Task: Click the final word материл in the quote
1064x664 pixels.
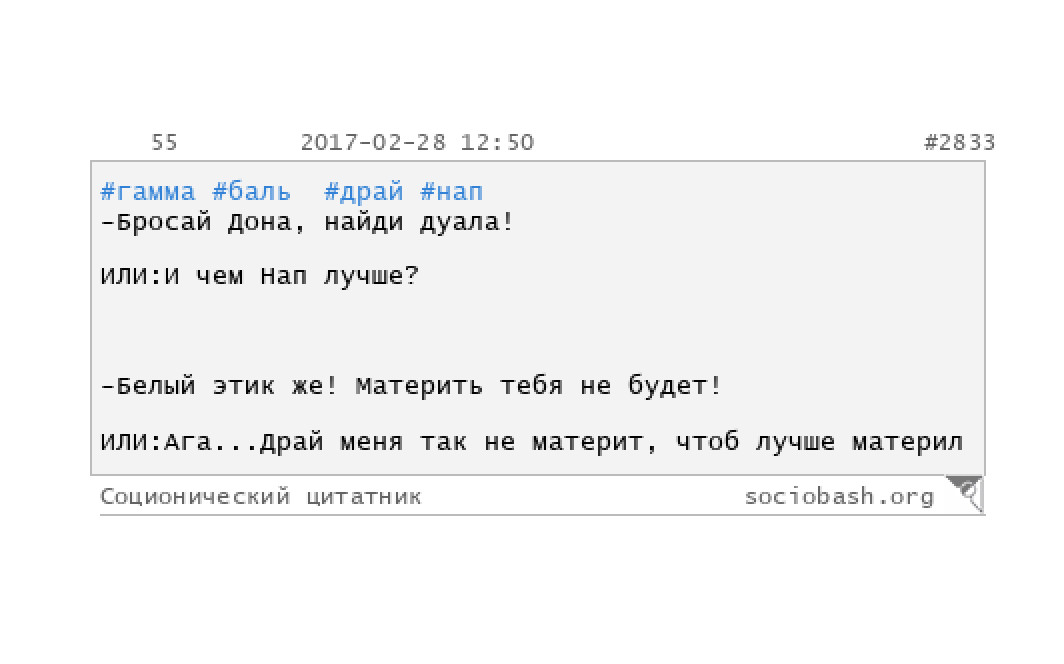Action: point(908,442)
